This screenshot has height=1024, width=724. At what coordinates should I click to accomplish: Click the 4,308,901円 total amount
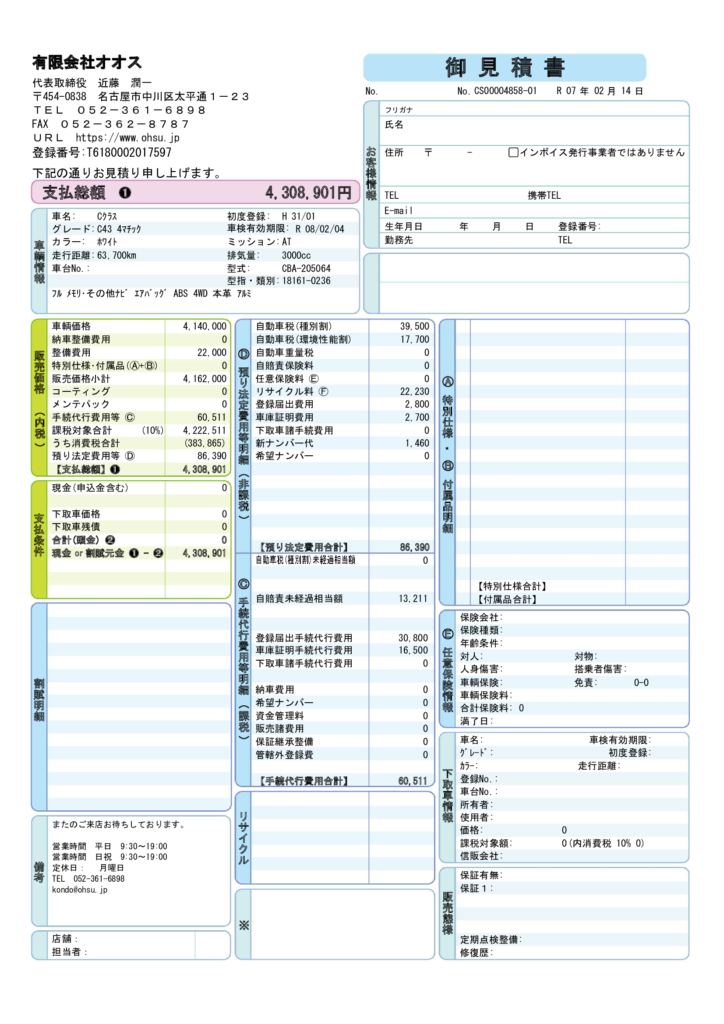pos(308,192)
